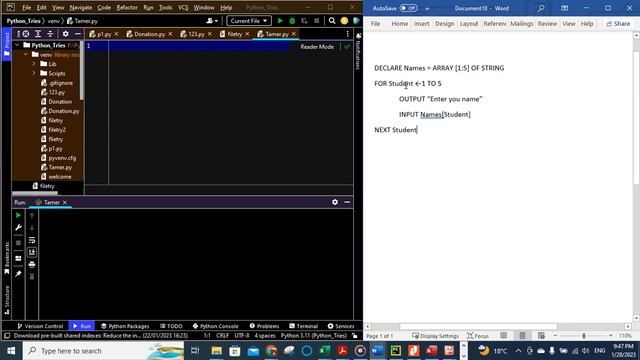Image resolution: width=640 pixels, height=360 pixels.
Task: Toggle scroll to end icon in Run panel
Action: (x=32, y=252)
